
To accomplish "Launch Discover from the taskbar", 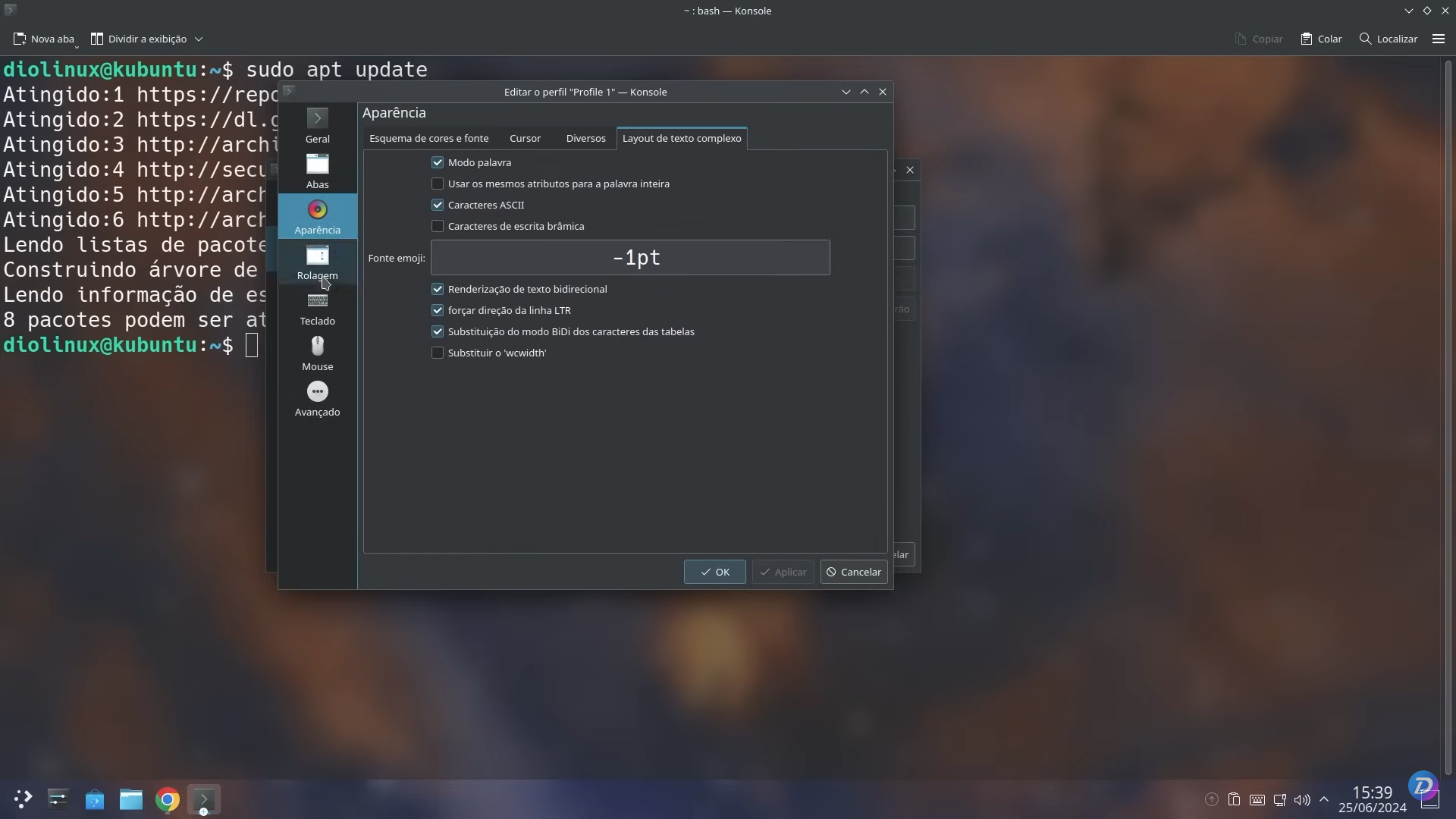I will (94, 799).
